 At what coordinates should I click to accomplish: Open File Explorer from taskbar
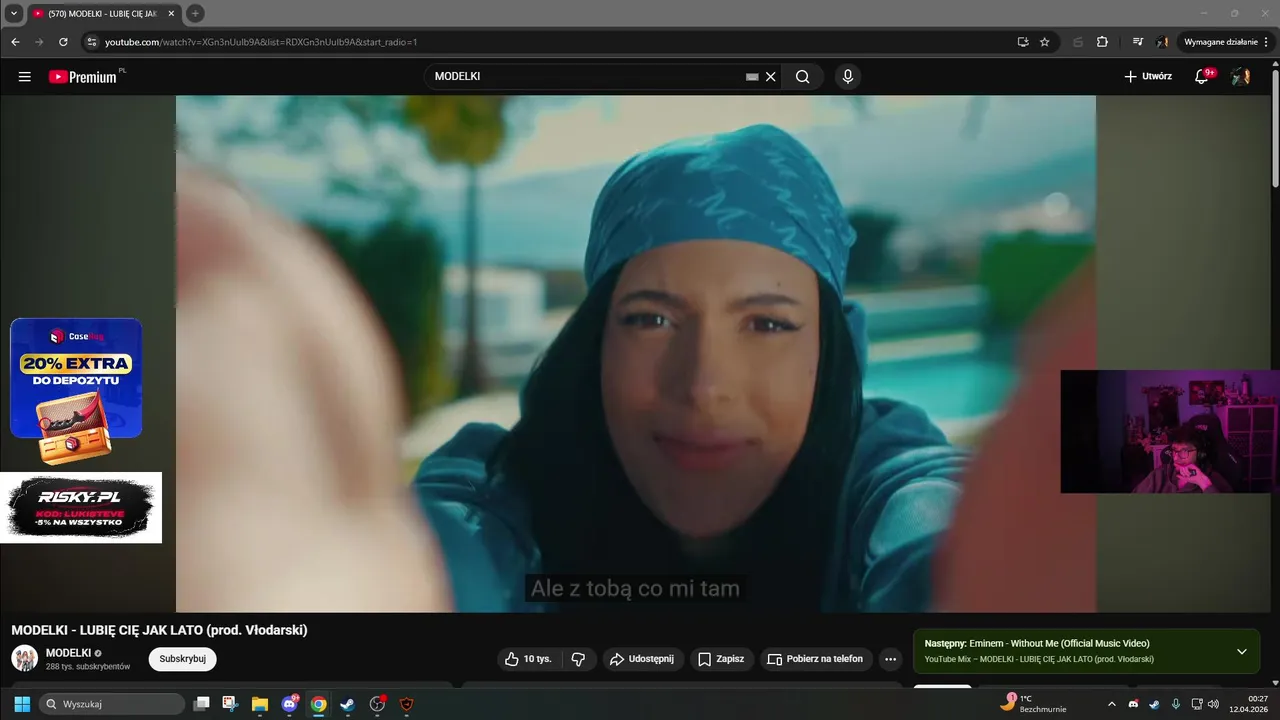pyautogui.click(x=259, y=704)
